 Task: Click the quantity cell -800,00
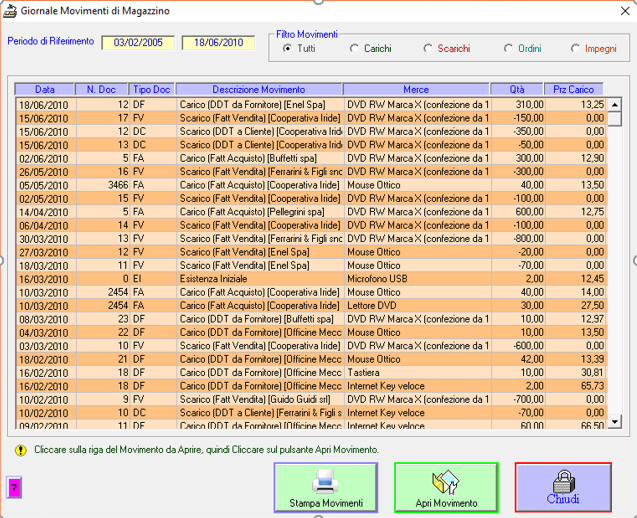pos(518,239)
